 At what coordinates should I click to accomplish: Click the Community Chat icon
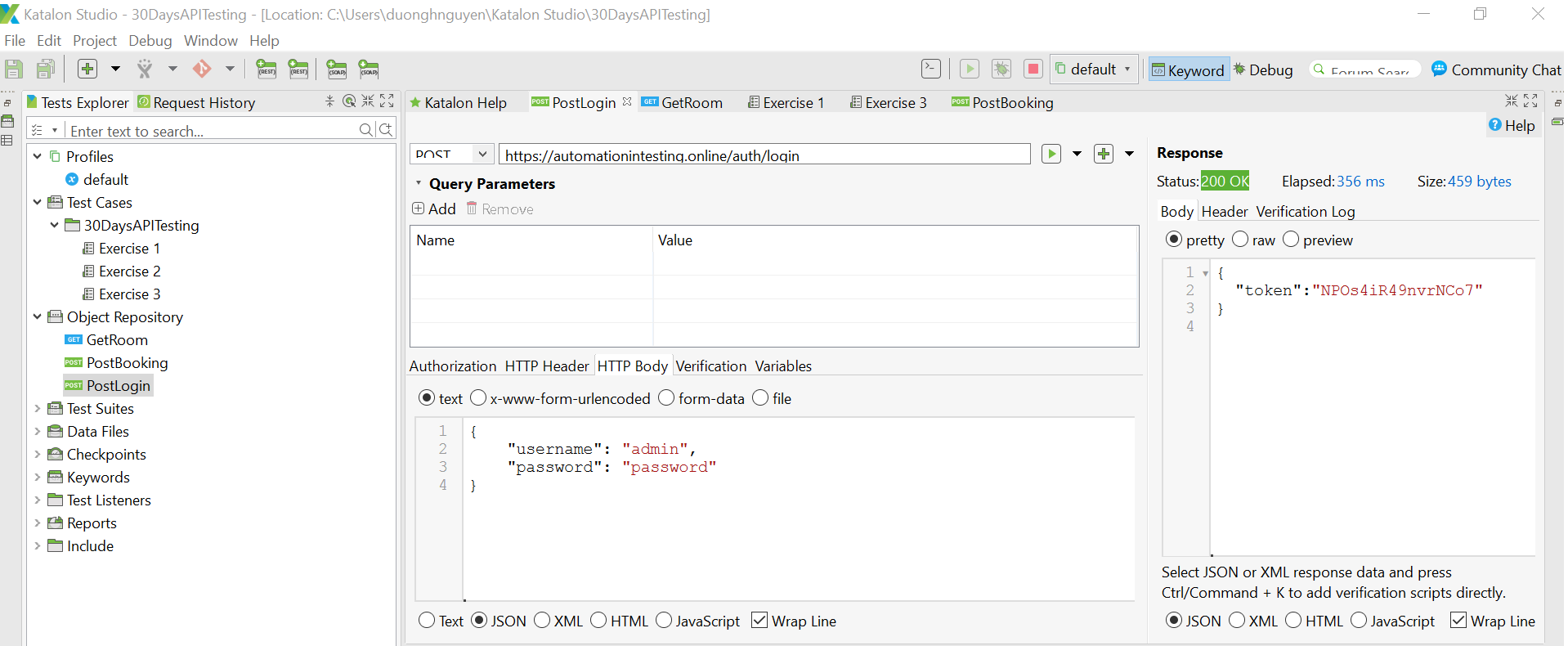coord(1440,69)
